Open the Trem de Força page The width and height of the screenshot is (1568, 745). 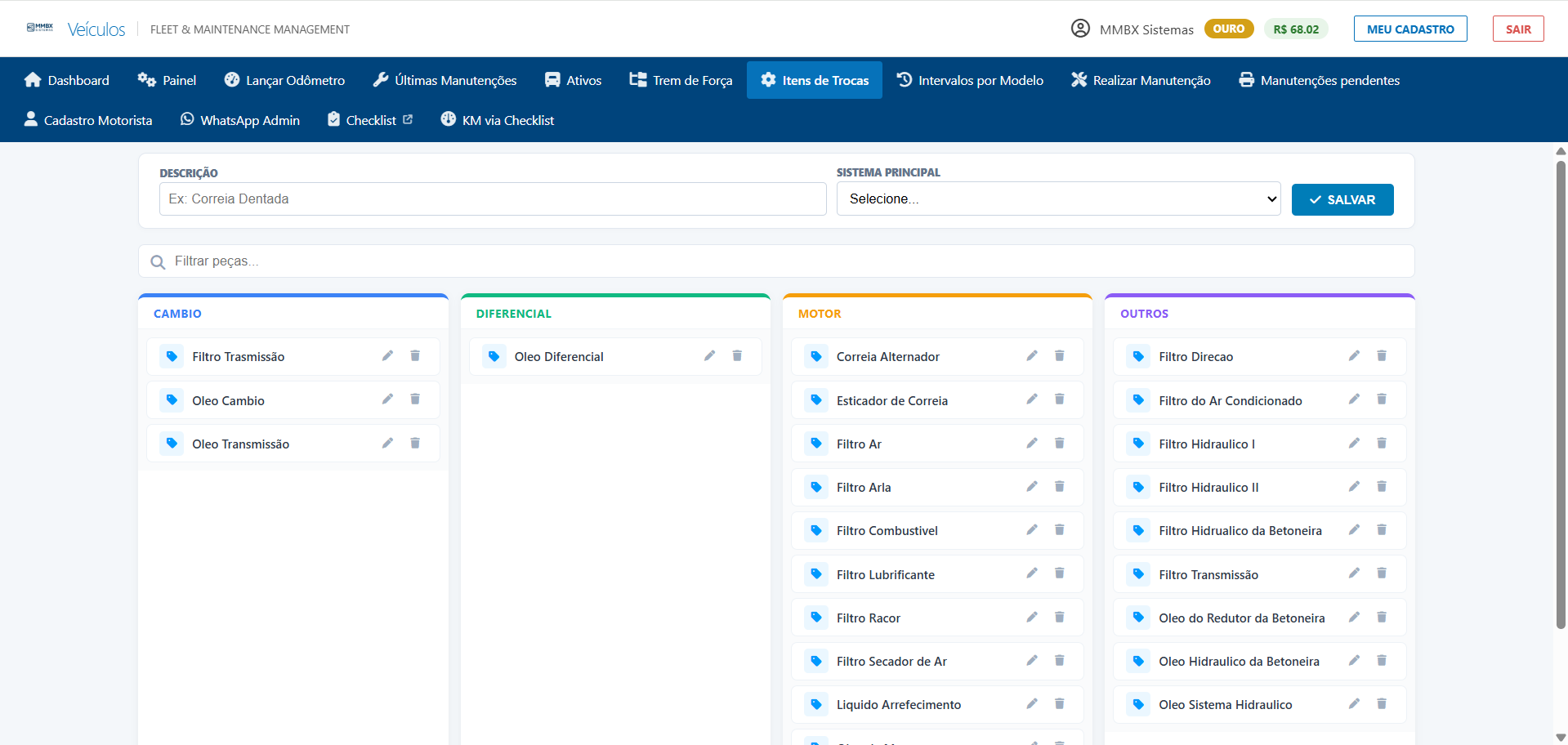(x=681, y=80)
